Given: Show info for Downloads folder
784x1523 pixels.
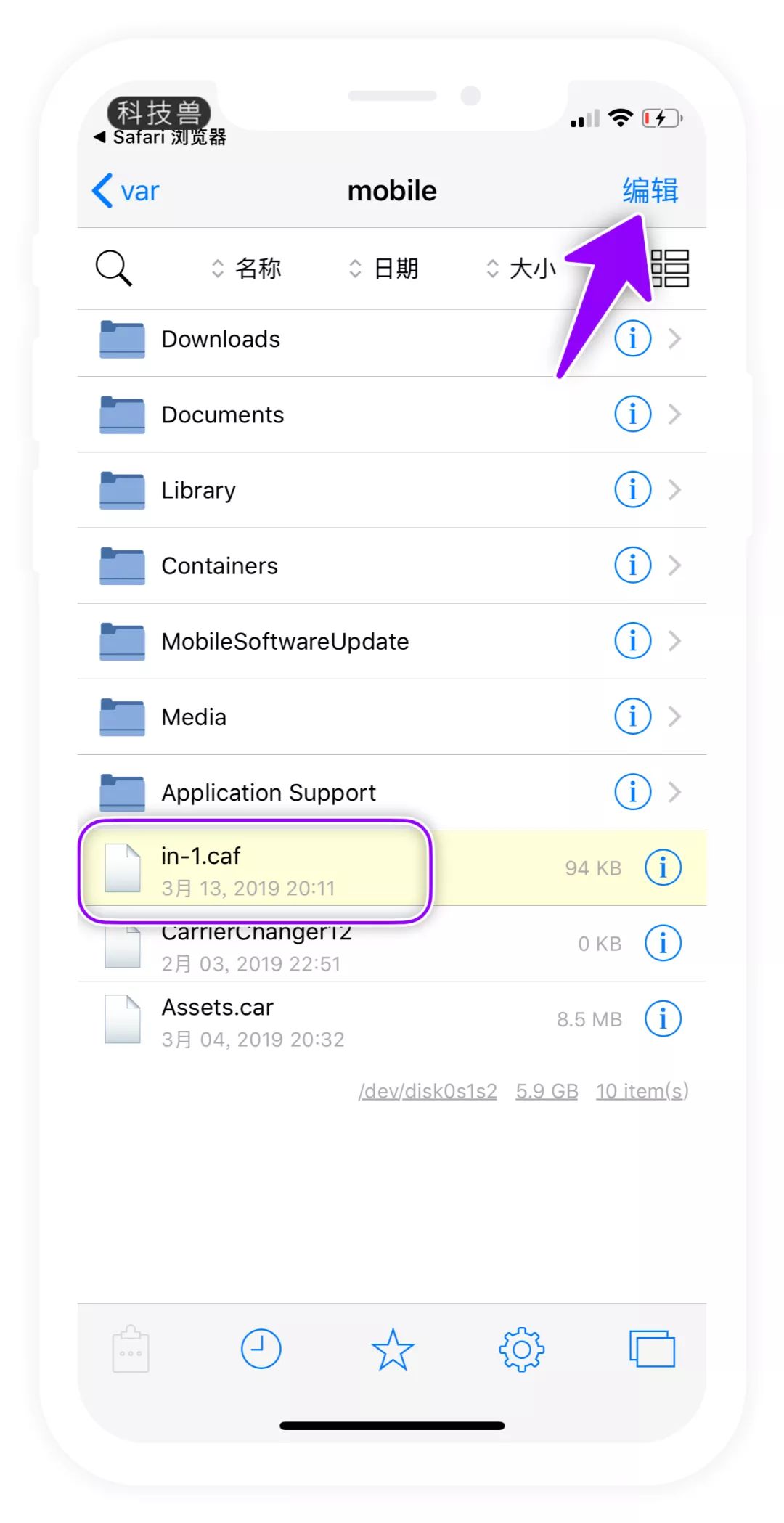Looking at the screenshot, I should [x=632, y=338].
